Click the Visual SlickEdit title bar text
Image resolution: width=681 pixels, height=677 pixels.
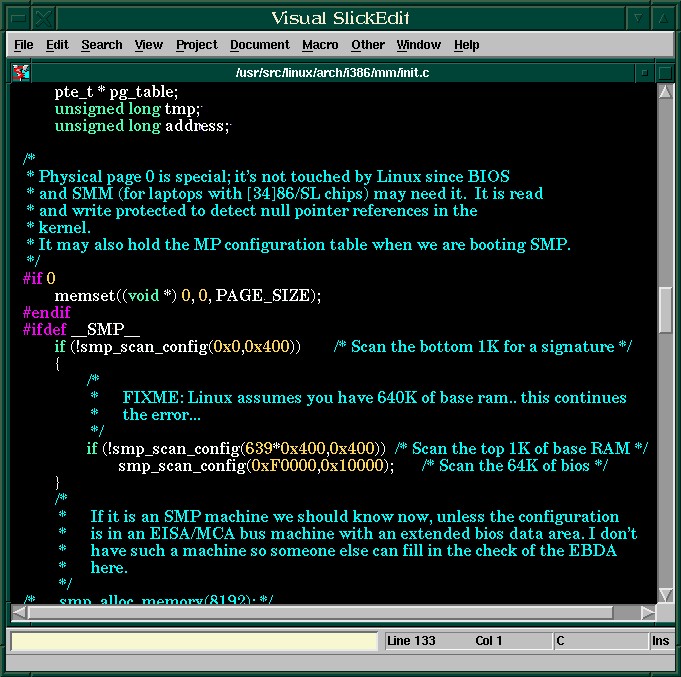coord(340,18)
